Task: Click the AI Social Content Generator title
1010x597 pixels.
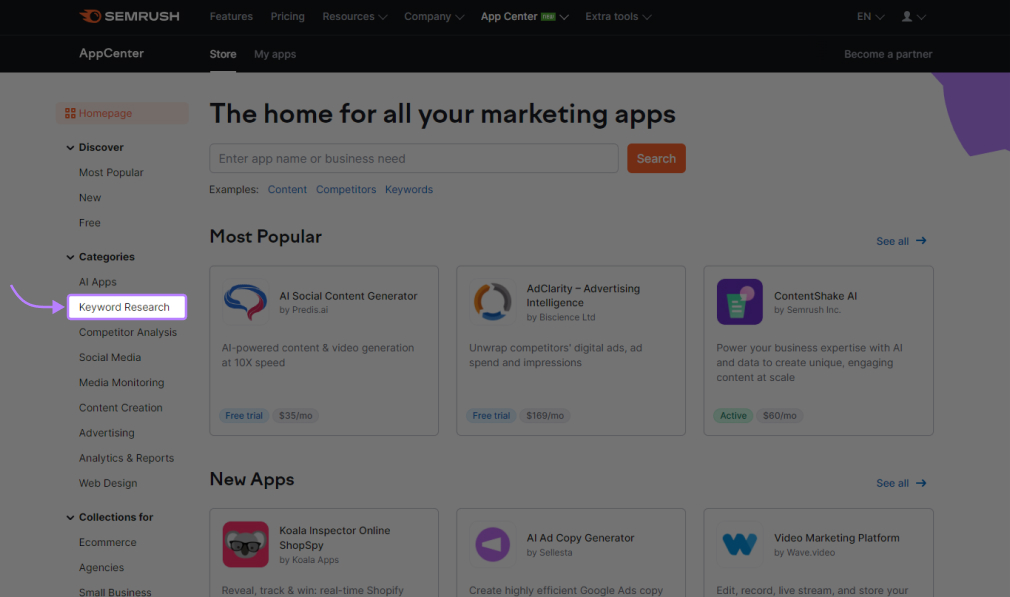Action: [348, 296]
